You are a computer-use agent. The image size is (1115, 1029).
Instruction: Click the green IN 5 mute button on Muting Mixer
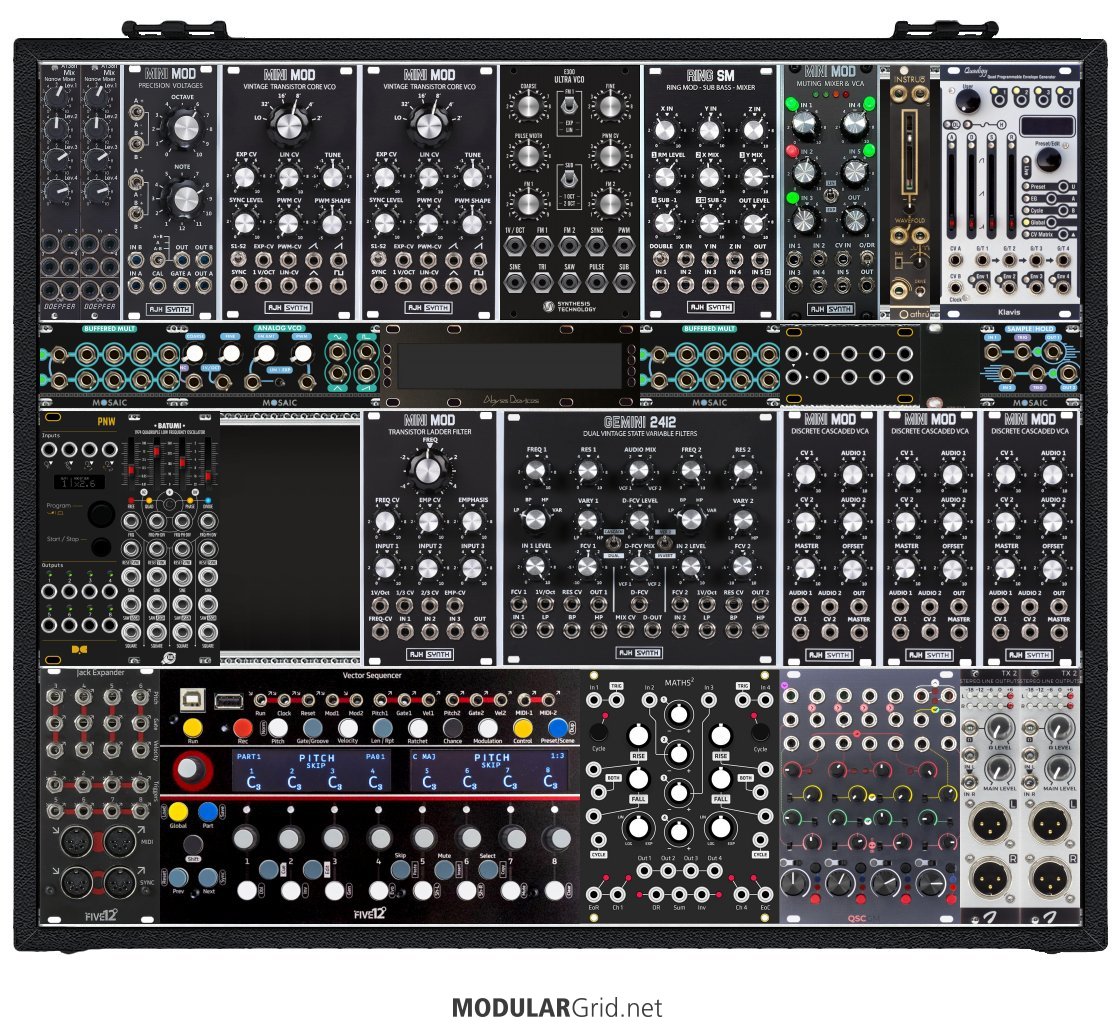[x=869, y=151]
